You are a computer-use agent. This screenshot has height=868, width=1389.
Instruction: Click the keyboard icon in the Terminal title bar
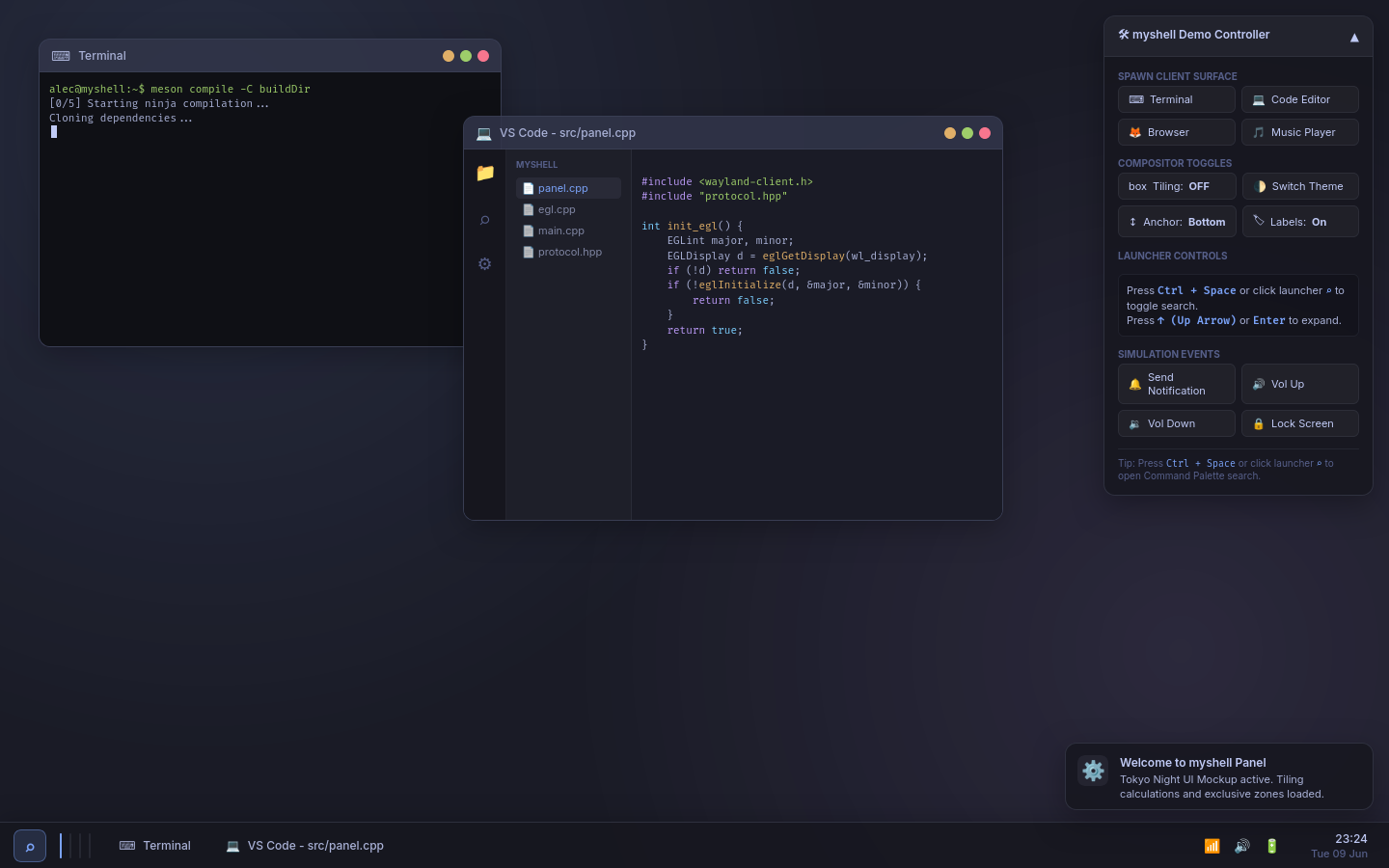coord(61,56)
